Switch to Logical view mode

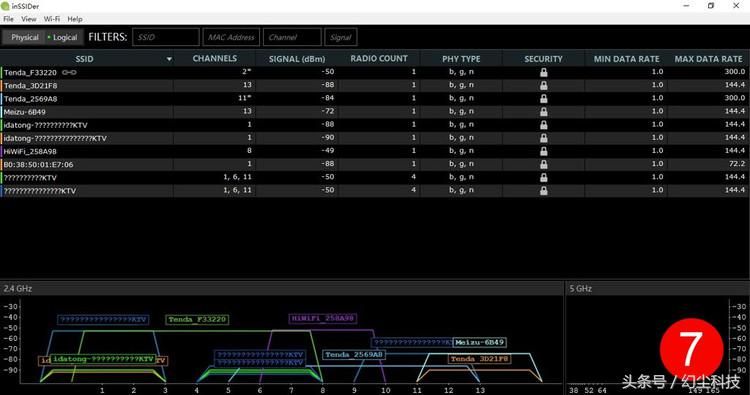tap(63, 37)
